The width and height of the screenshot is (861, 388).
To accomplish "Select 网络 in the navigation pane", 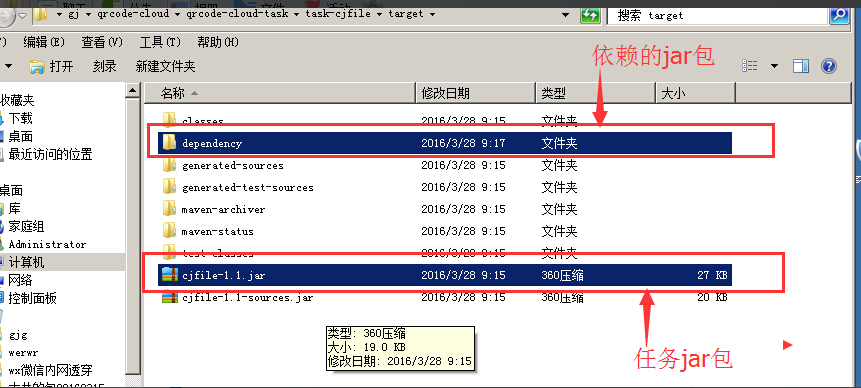I will (20, 280).
